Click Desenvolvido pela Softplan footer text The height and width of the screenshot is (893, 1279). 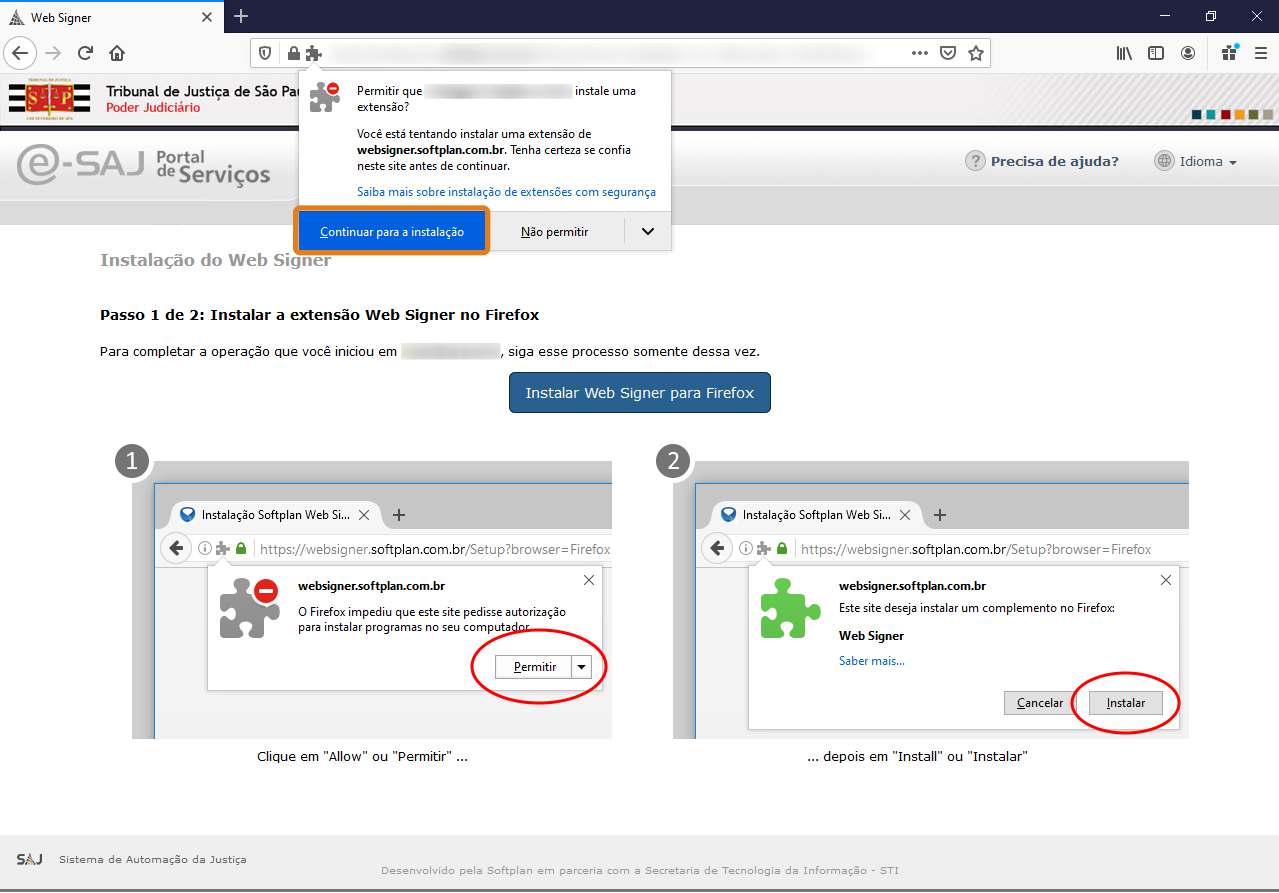point(640,871)
